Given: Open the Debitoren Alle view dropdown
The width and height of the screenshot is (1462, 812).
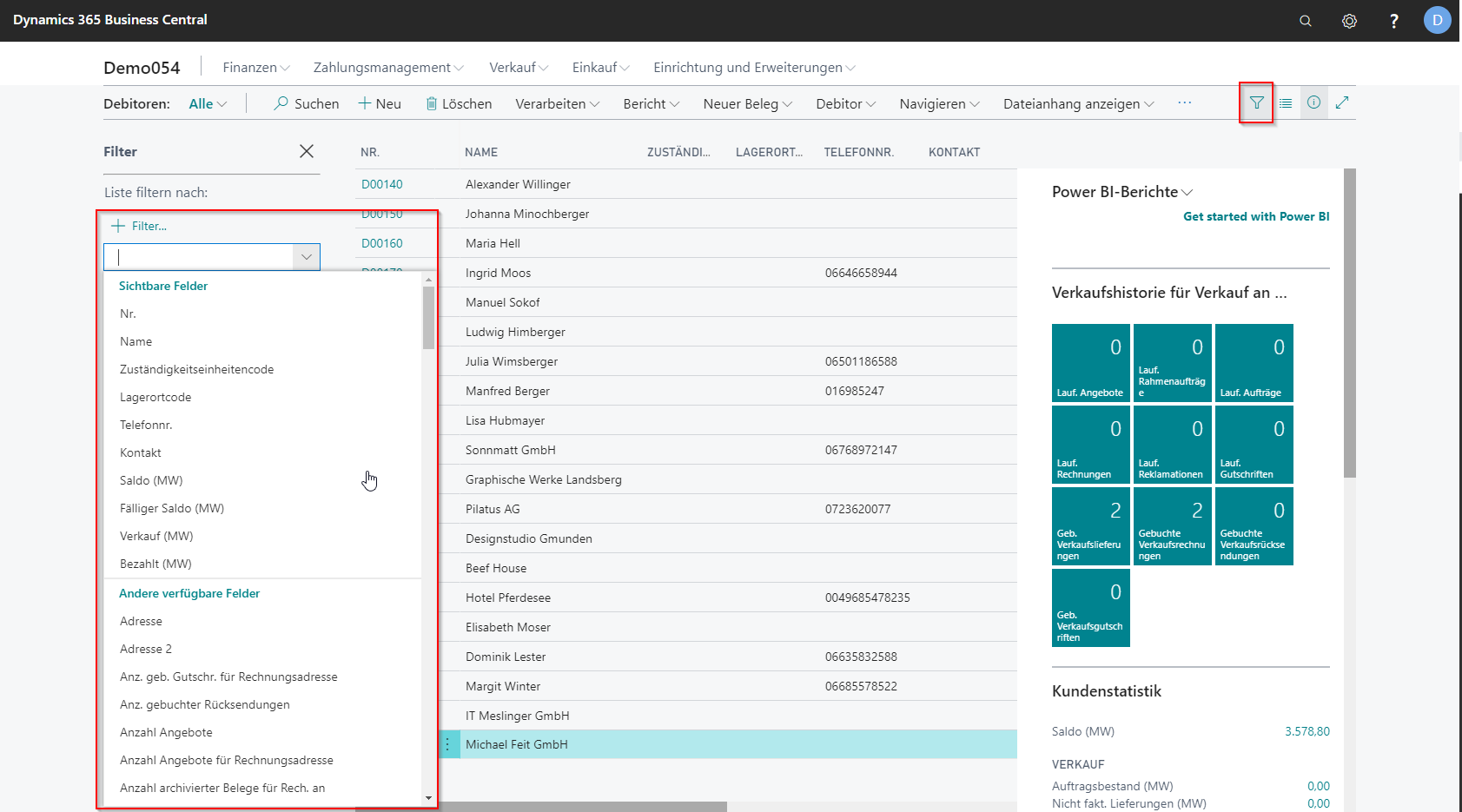Looking at the screenshot, I should [x=208, y=104].
